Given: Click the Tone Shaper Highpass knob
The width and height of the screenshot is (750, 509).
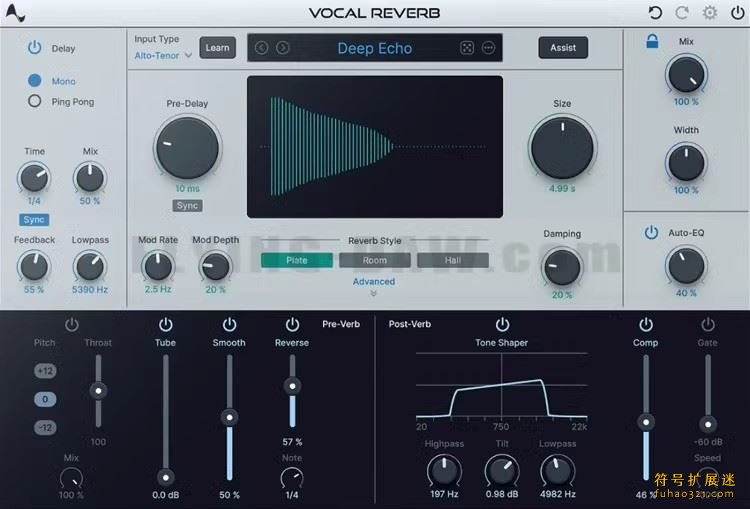Looking at the screenshot, I should click(x=444, y=471).
